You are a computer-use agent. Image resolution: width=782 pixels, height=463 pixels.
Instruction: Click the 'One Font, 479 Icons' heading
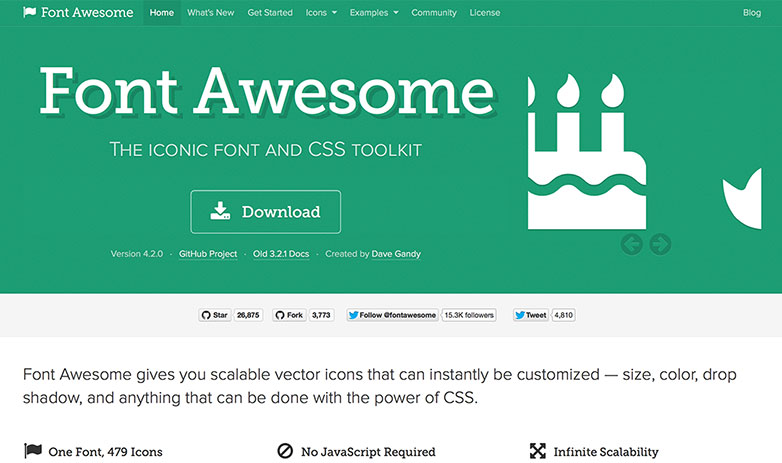(105, 452)
